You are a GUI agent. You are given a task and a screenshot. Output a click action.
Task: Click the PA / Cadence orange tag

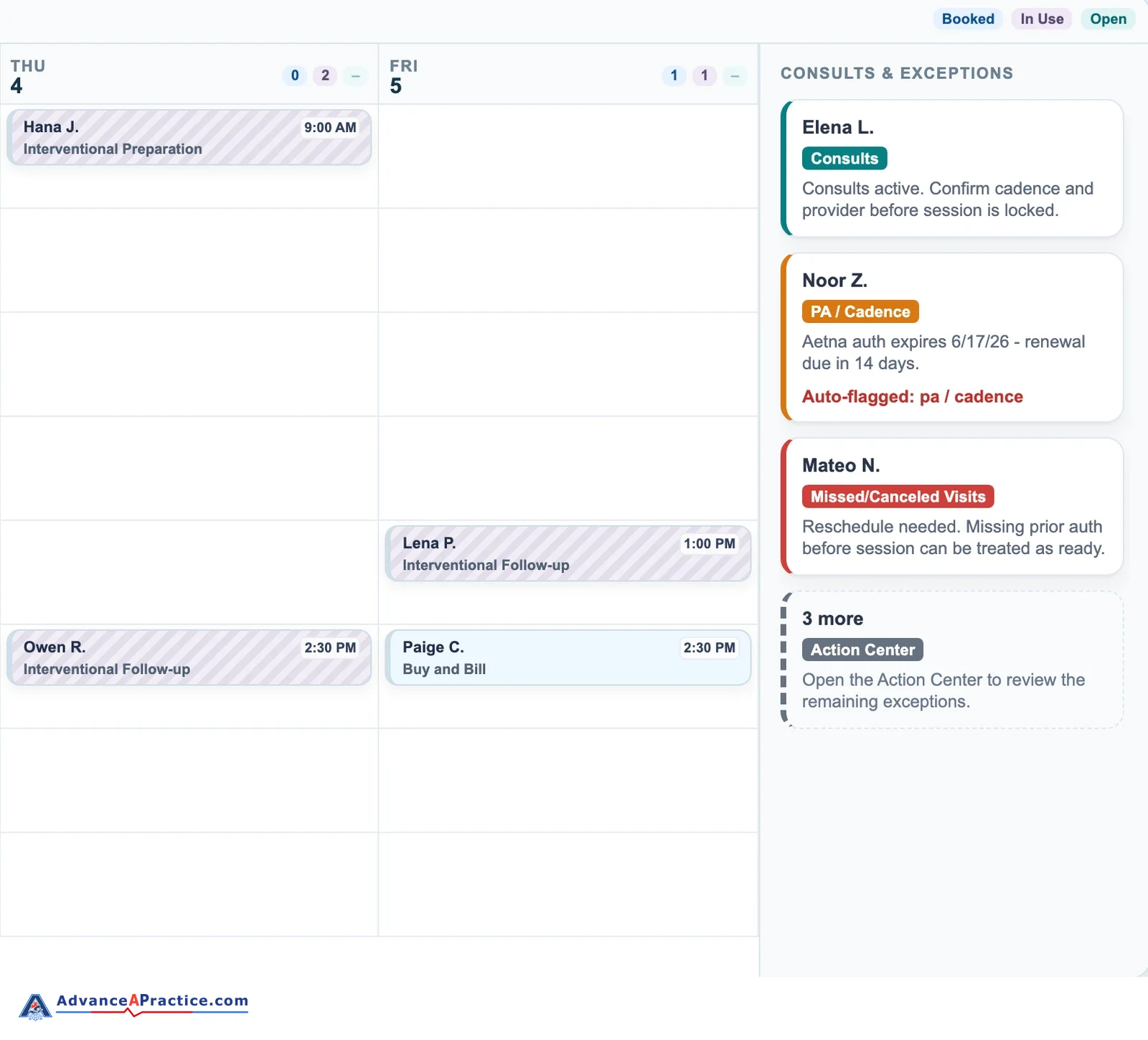click(x=860, y=311)
